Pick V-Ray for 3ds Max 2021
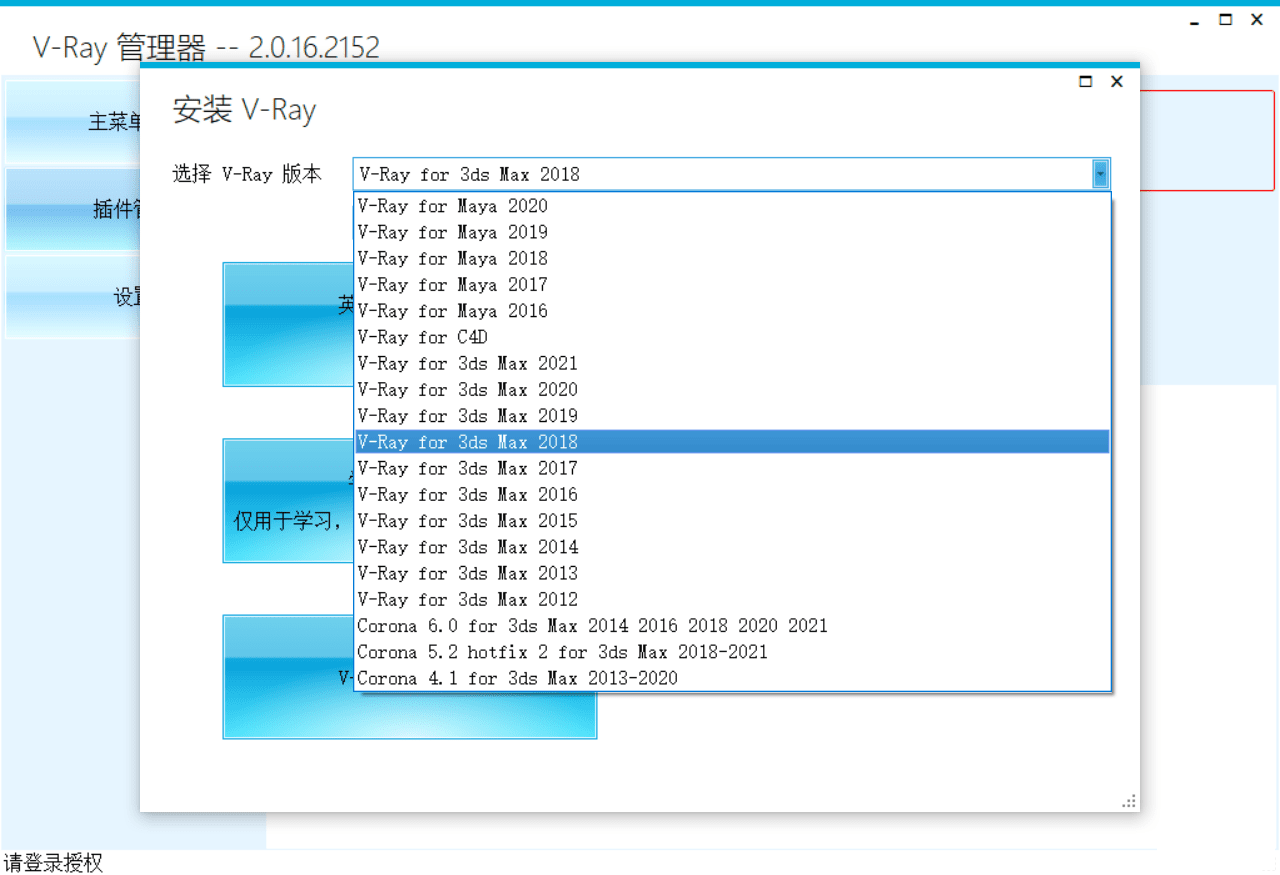 click(x=732, y=363)
